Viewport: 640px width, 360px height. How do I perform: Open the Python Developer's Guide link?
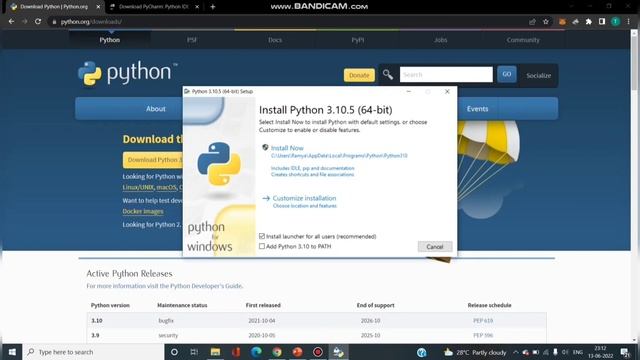[206, 286]
